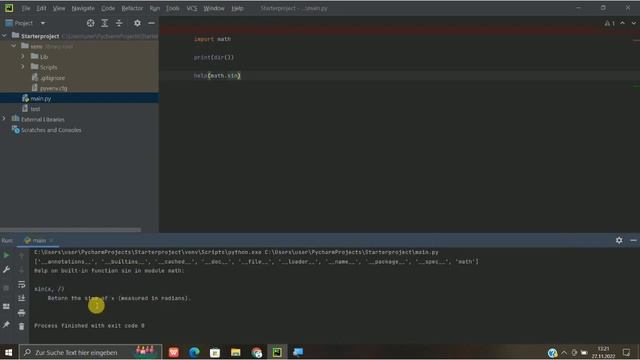Expand the Lib folder
Image resolution: width=640 pixels, height=360 pixels.
coord(23,56)
